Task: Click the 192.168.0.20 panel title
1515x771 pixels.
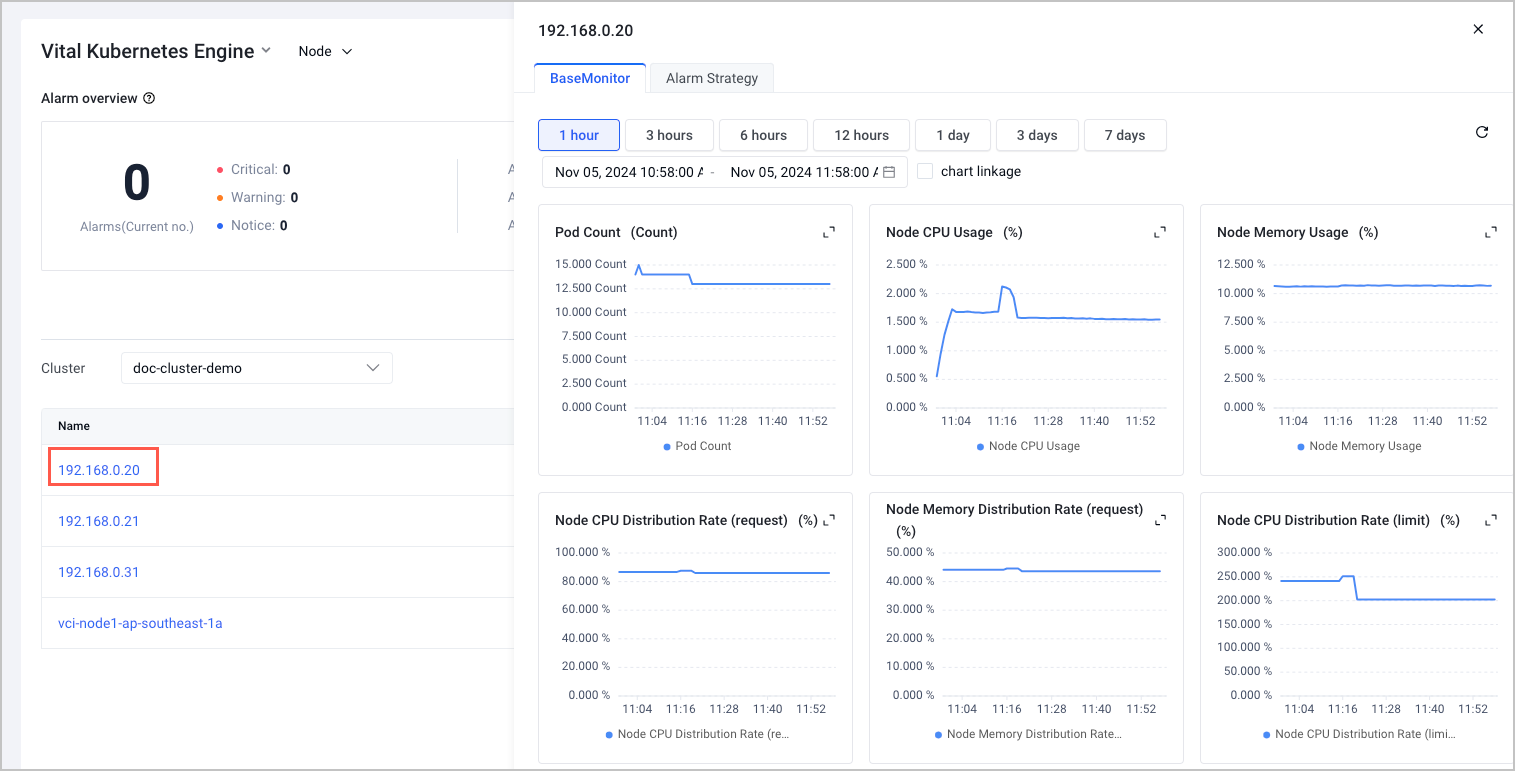Action: pos(586,30)
